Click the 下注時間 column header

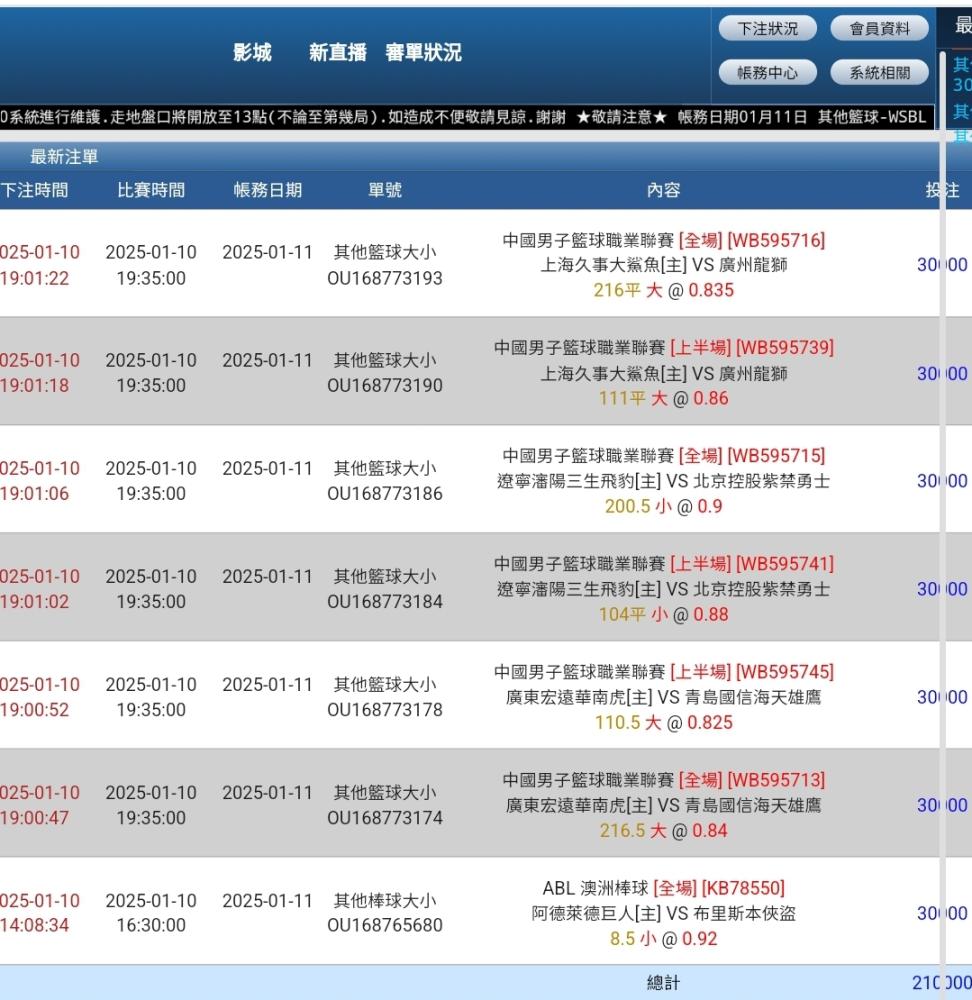pos(34,190)
